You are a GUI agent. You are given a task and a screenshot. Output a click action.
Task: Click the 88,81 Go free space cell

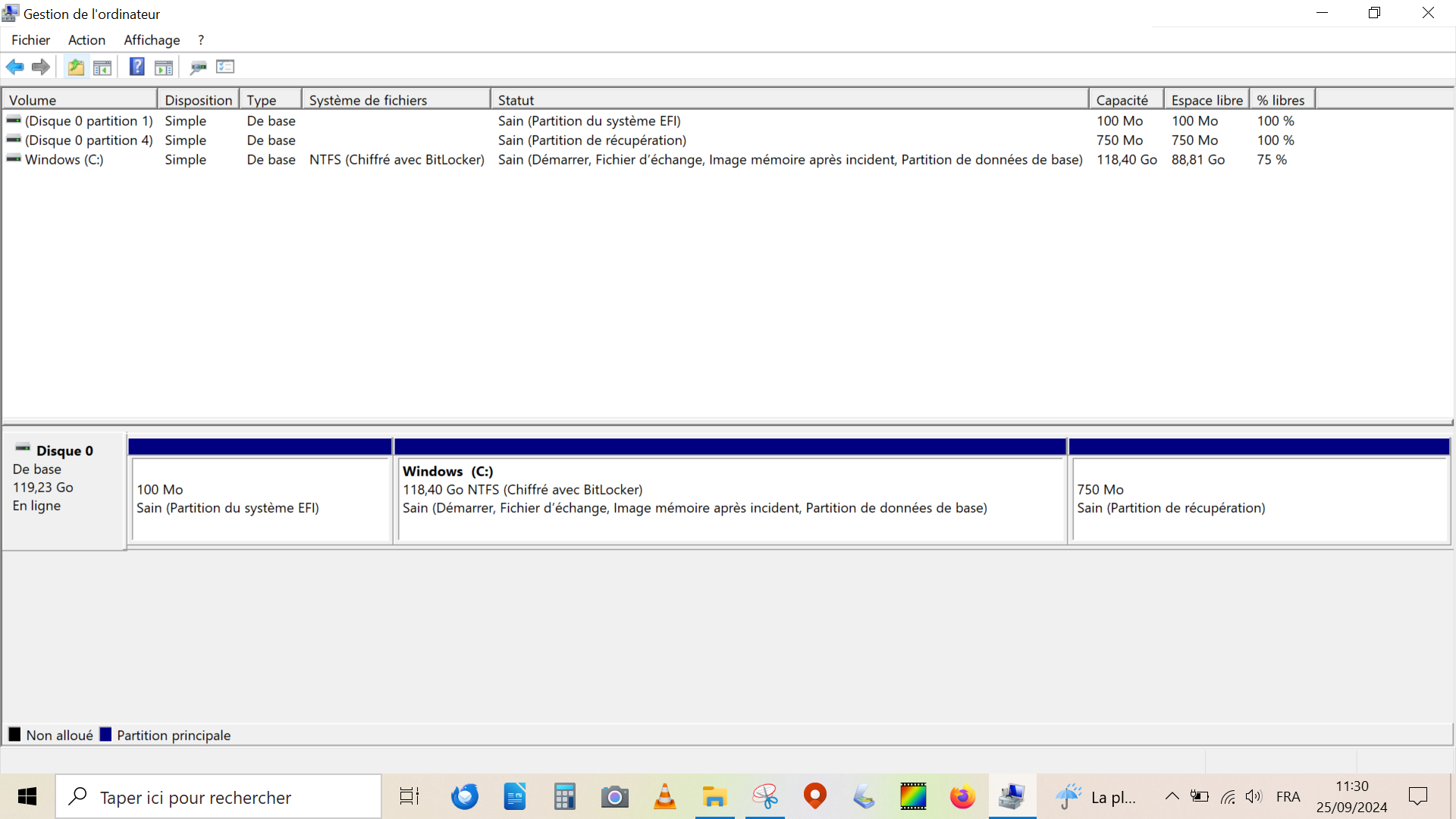pyautogui.click(x=1197, y=159)
